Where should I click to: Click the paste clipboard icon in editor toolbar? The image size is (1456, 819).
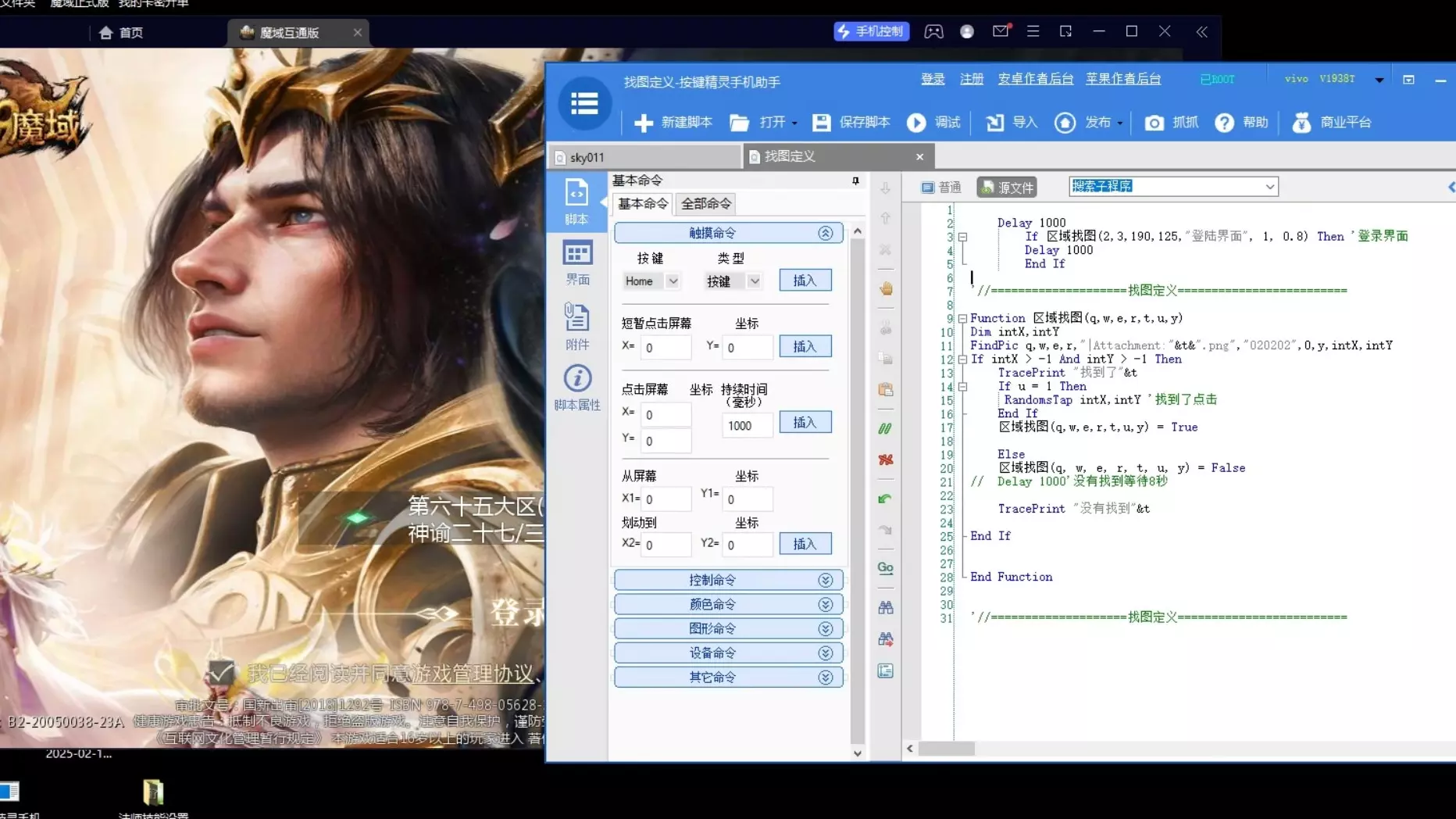click(x=886, y=389)
